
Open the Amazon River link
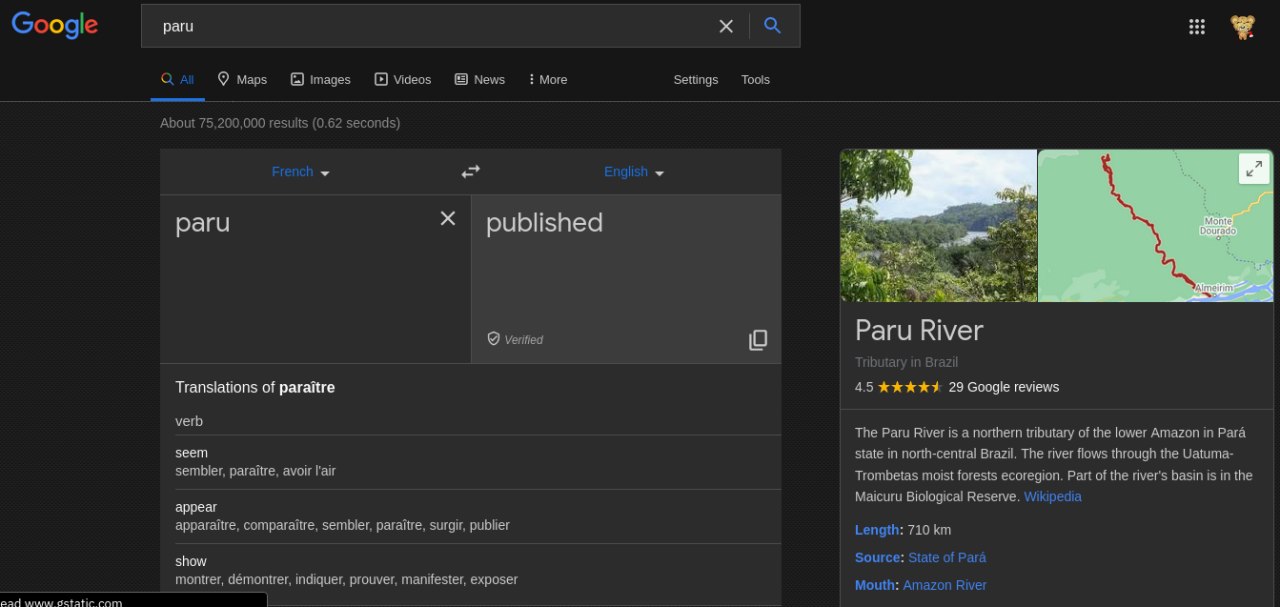(x=944, y=586)
